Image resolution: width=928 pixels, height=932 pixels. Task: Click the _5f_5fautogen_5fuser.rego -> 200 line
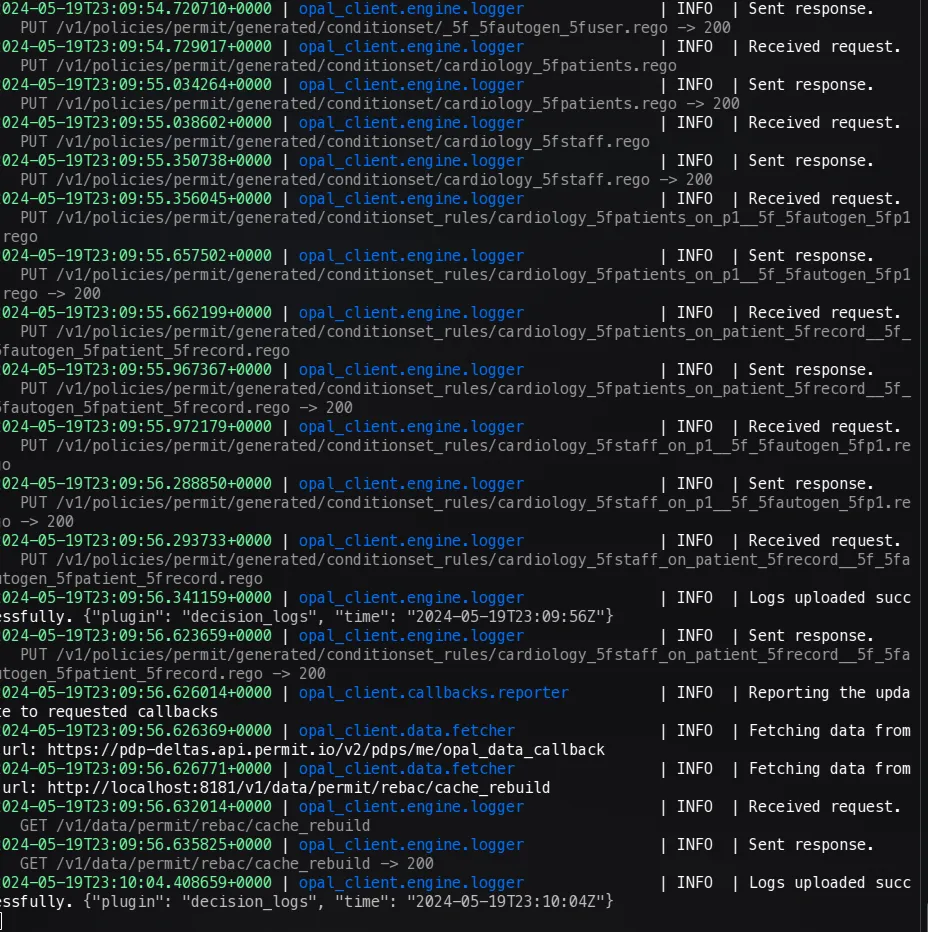(x=380, y=28)
